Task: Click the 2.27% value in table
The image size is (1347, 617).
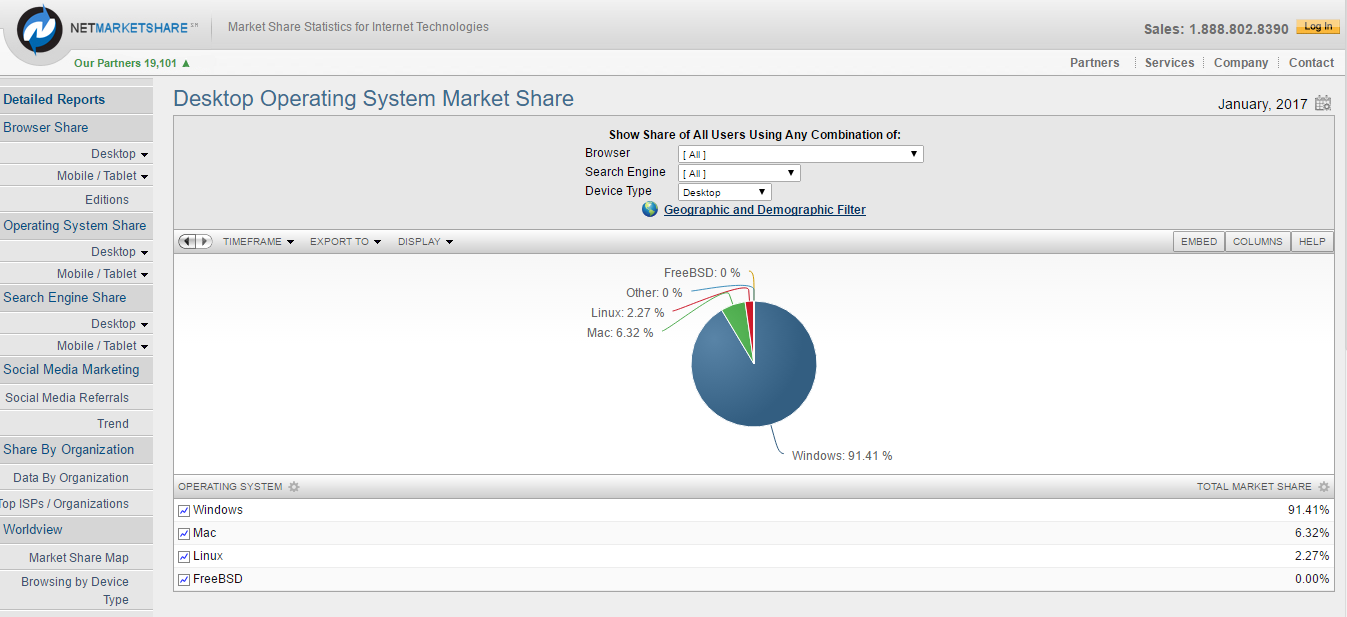Action: click(x=1311, y=556)
